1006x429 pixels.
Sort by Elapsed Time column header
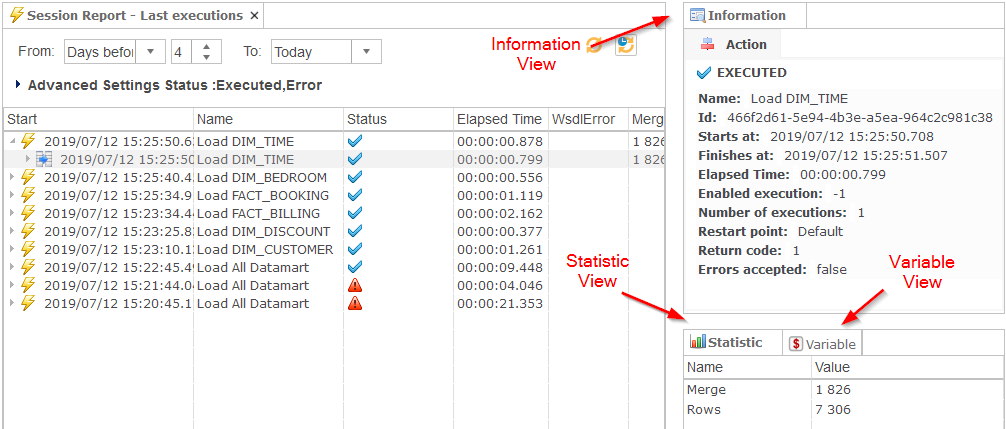tap(499, 119)
